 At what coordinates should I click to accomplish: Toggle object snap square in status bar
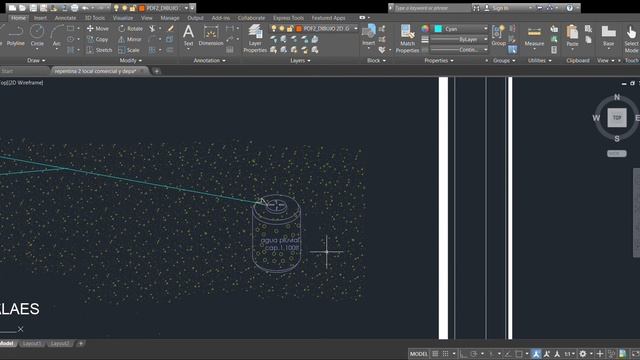click(x=519, y=354)
